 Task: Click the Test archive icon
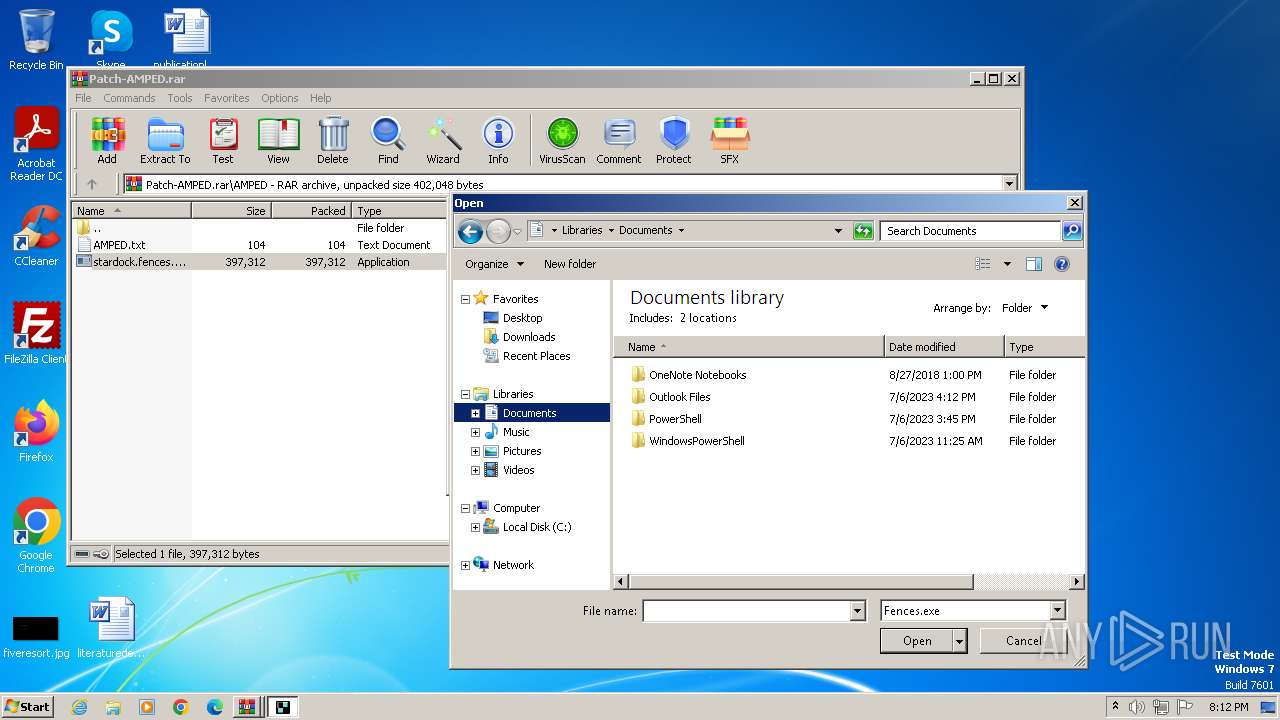pos(223,140)
